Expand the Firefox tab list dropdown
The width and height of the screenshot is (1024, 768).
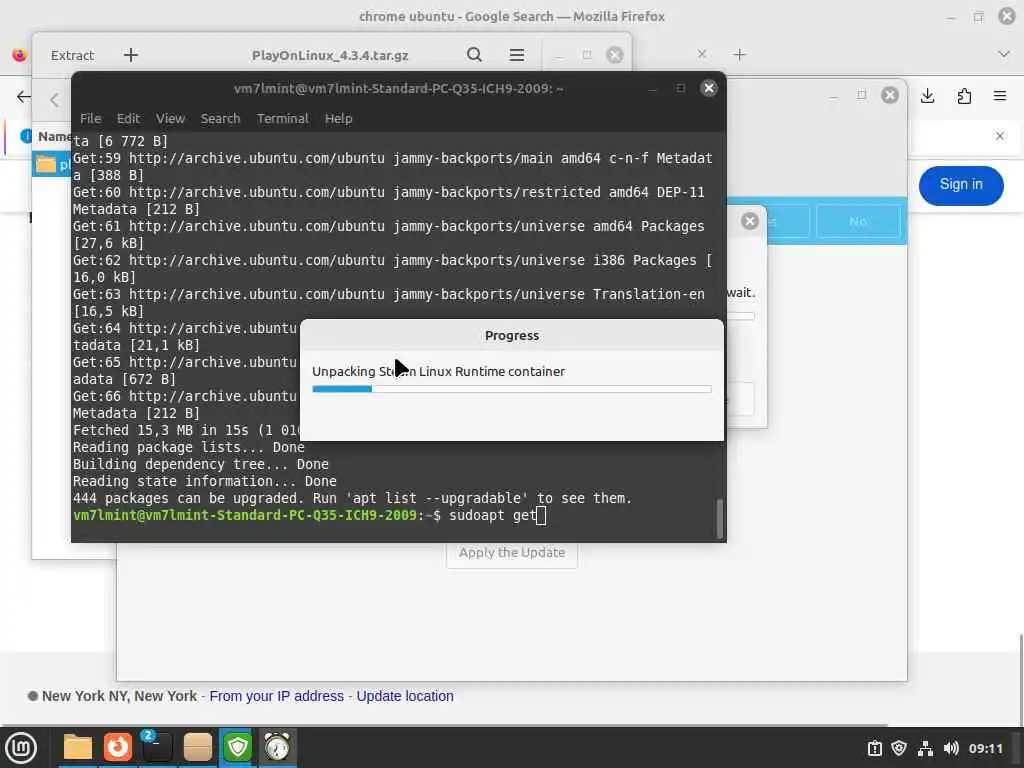(x=1004, y=54)
